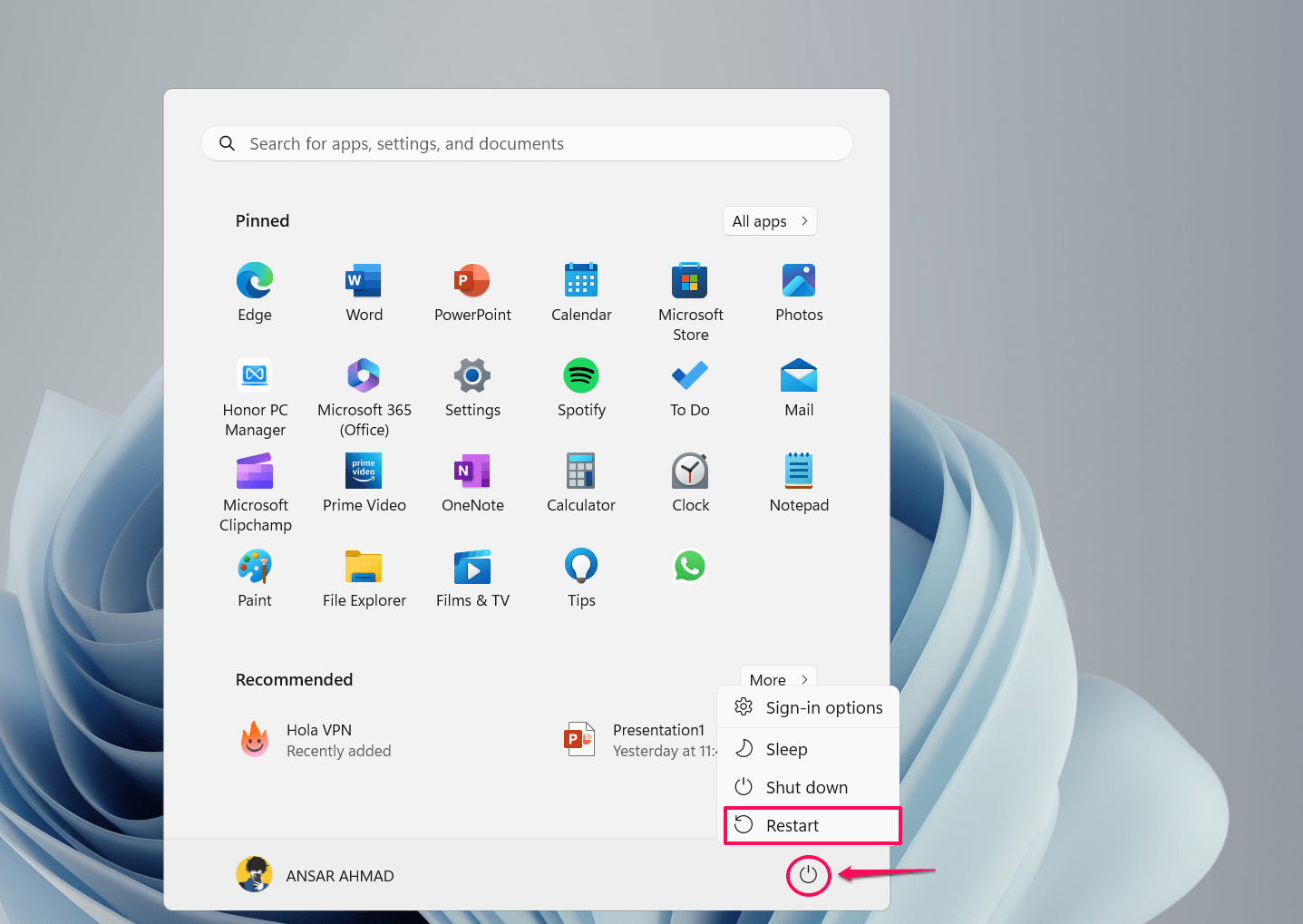
Task: Launch Spotify
Action: [581, 387]
